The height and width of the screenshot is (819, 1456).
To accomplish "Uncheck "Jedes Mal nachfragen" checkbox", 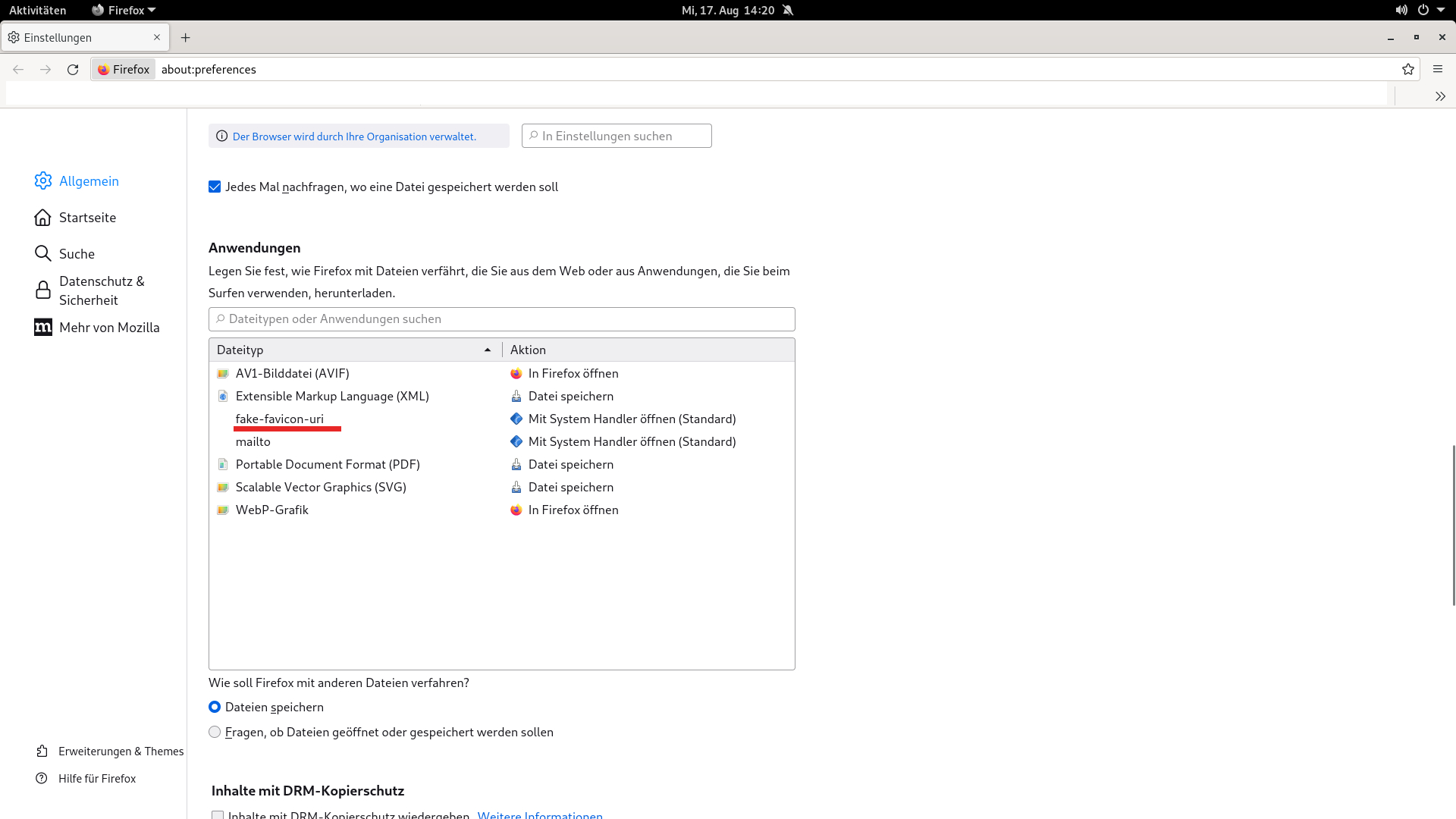I will click(x=215, y=187).
